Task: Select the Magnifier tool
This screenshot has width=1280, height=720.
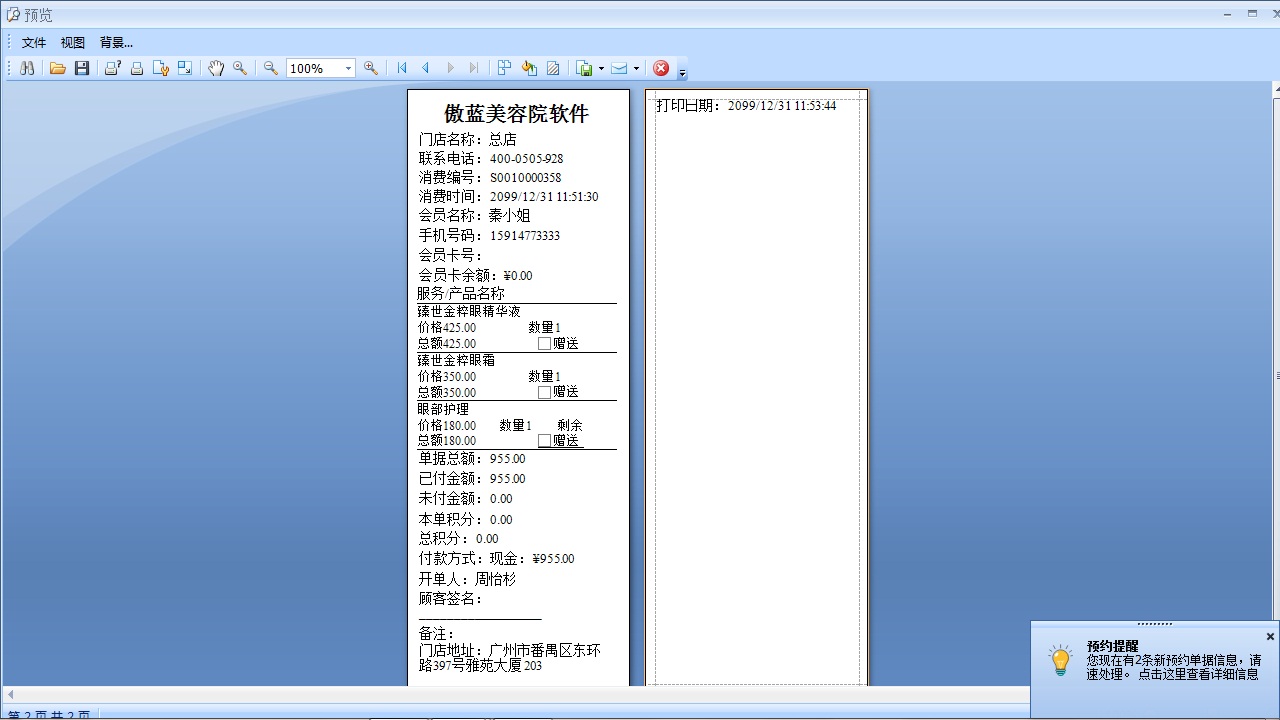Action: pyautogui.click(x=240, y=68)
